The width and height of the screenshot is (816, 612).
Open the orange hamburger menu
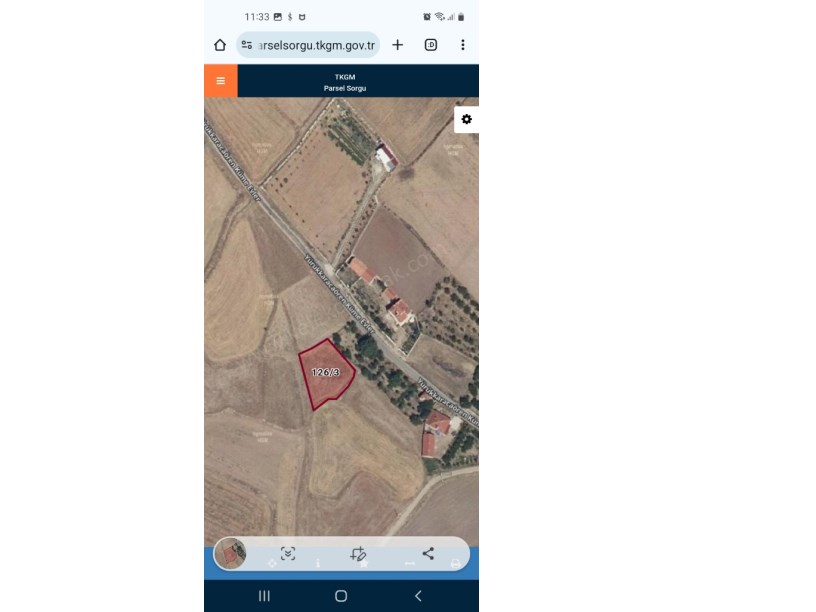click(221, 81)
